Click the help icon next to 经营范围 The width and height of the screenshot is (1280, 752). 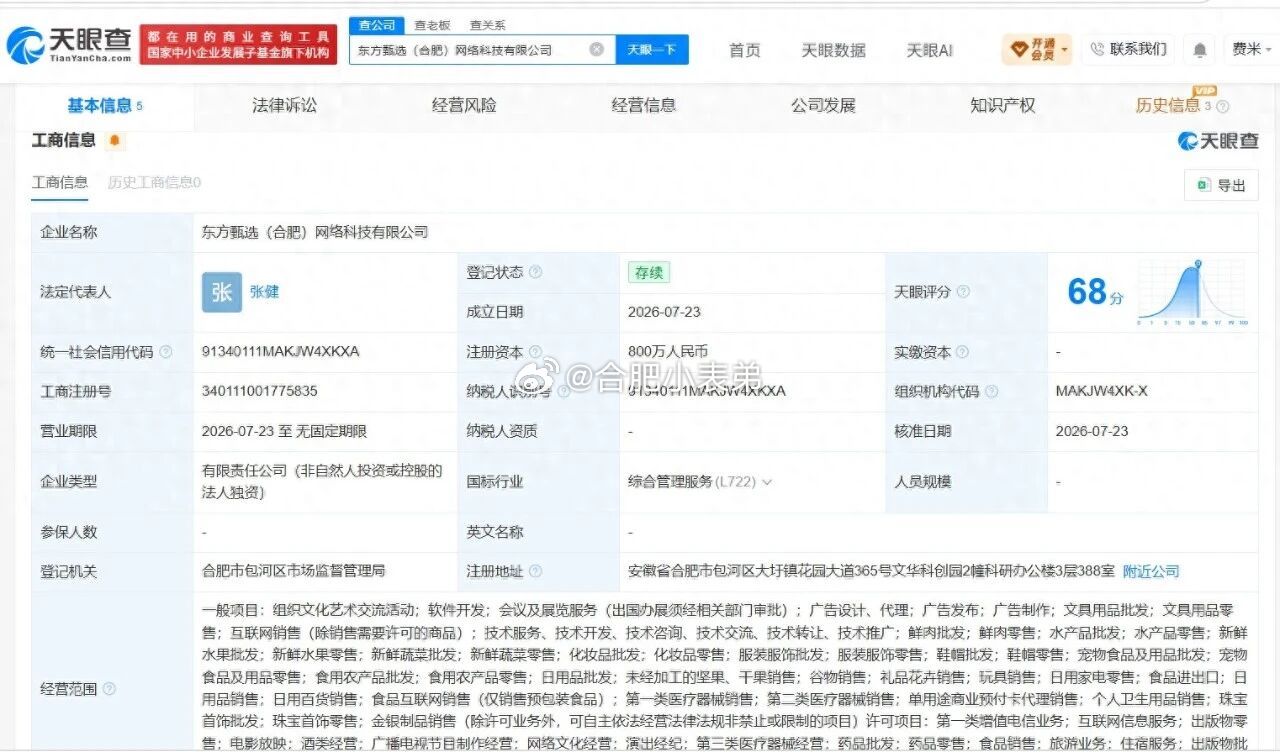(x=109, y=689)
